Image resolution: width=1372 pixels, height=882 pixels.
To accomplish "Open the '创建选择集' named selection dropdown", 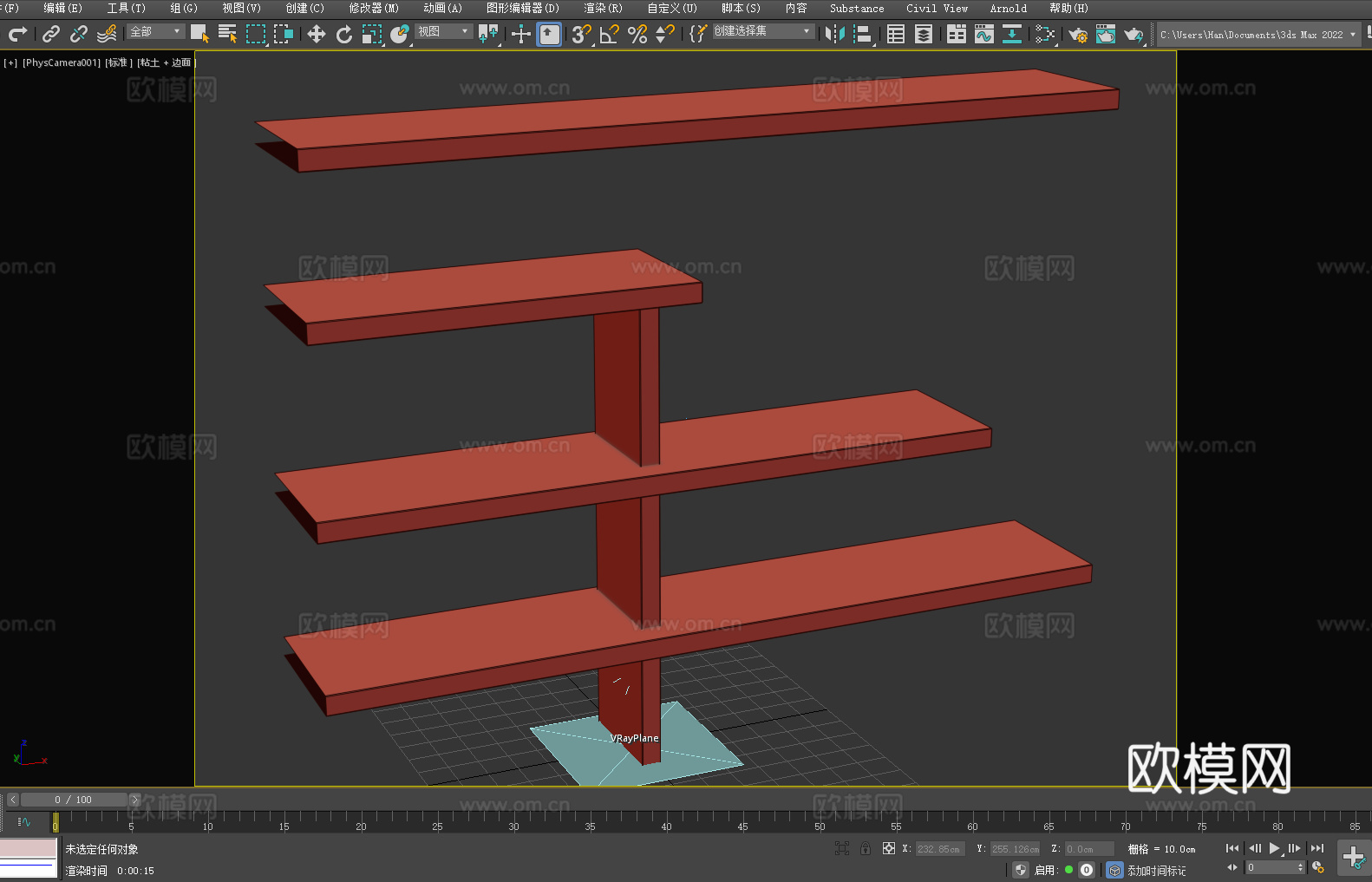I will 763,31.
